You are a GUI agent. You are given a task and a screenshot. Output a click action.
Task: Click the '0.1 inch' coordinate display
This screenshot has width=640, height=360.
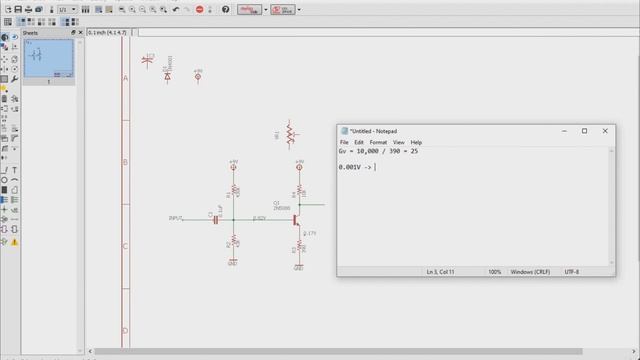(x=107, y=32)
